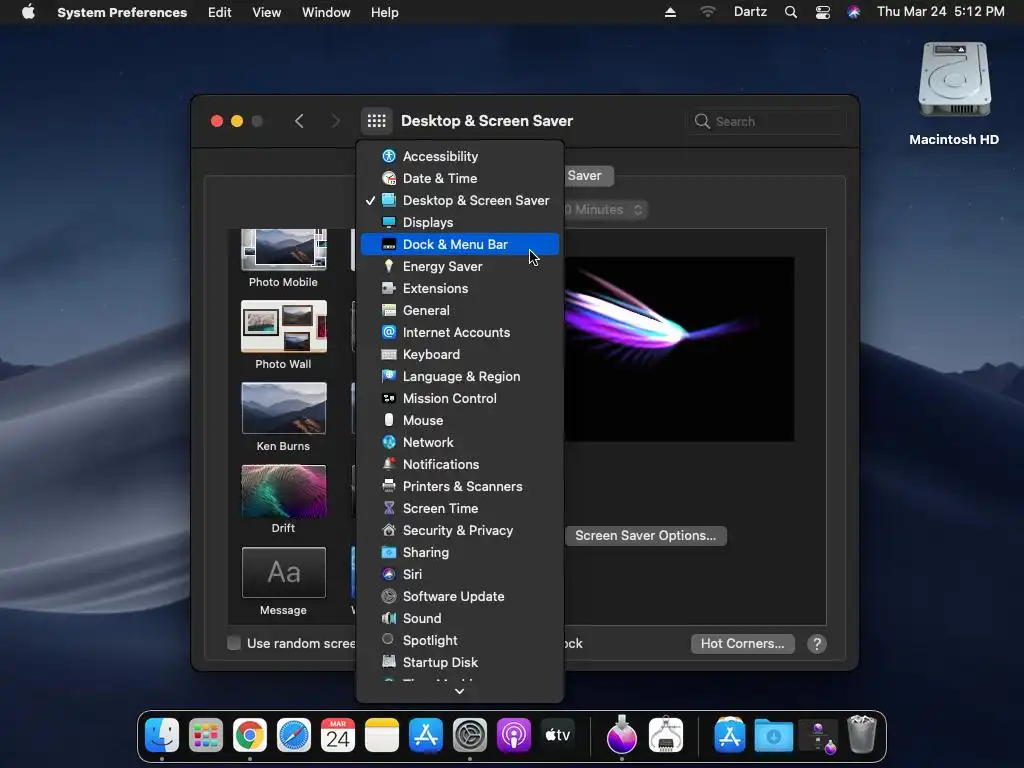Viewport: 1024px width, 768px height.
Task: Toggle Use random screen saver checkbox
Action: 234,643
